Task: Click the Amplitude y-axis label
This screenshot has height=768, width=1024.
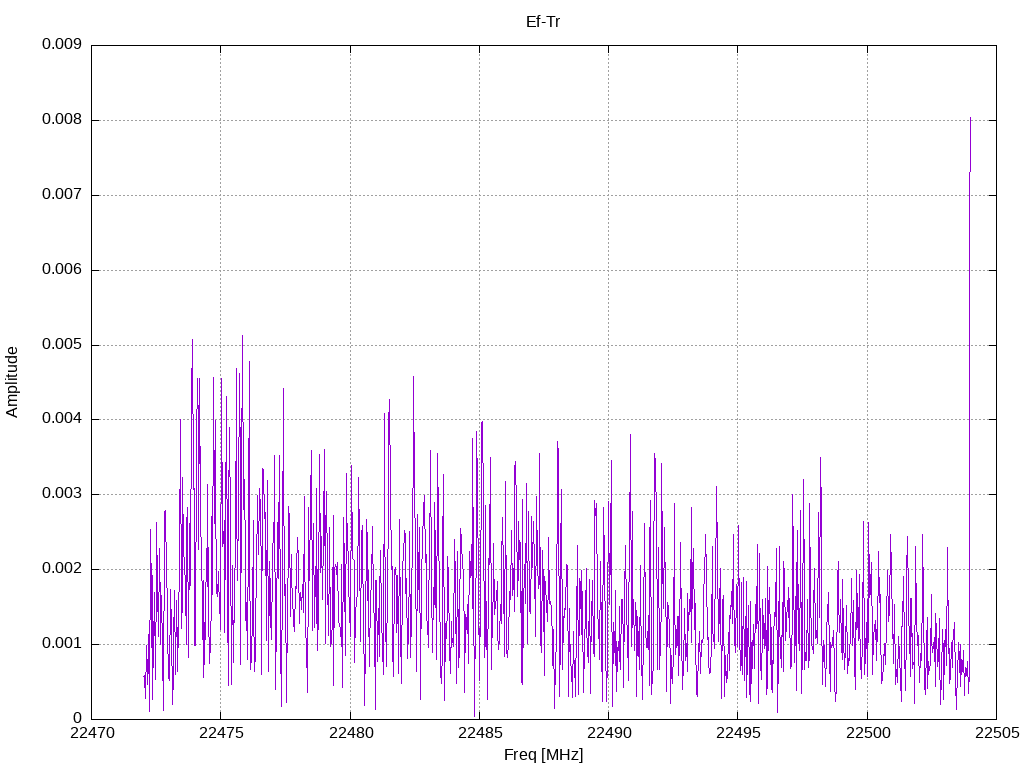Action: (13, 382)
